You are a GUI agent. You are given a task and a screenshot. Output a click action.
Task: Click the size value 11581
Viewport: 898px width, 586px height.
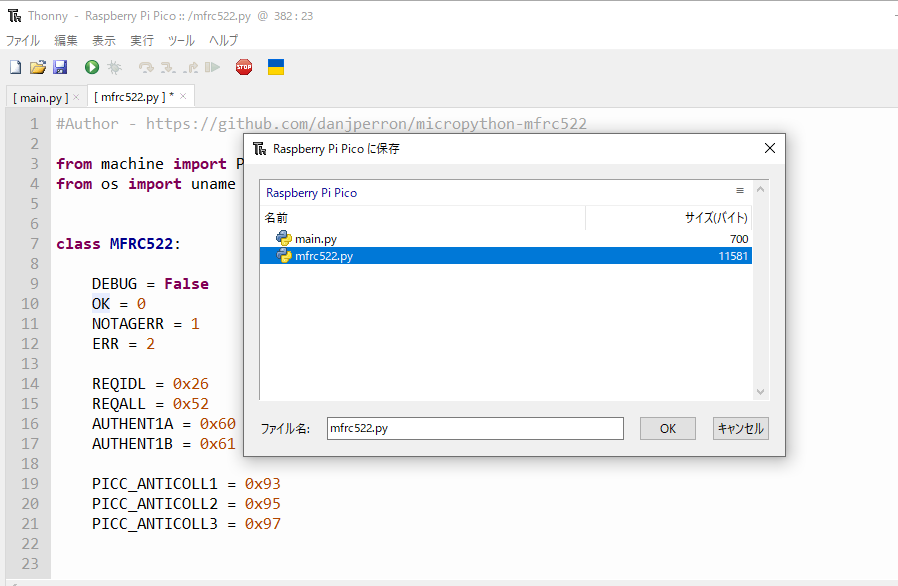[x=733, y=256]
